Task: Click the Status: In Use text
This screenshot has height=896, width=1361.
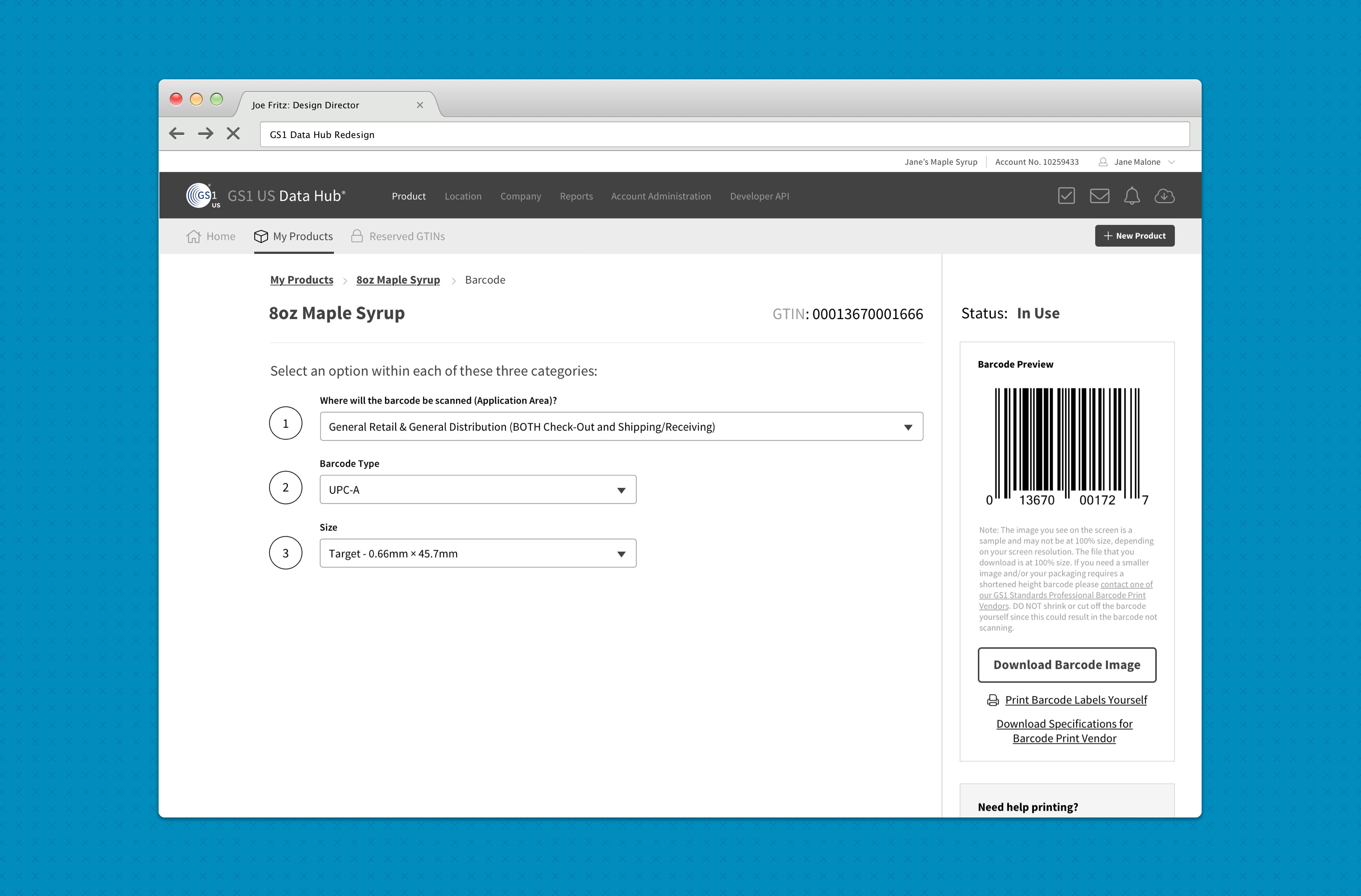Action: point(1010,313)
